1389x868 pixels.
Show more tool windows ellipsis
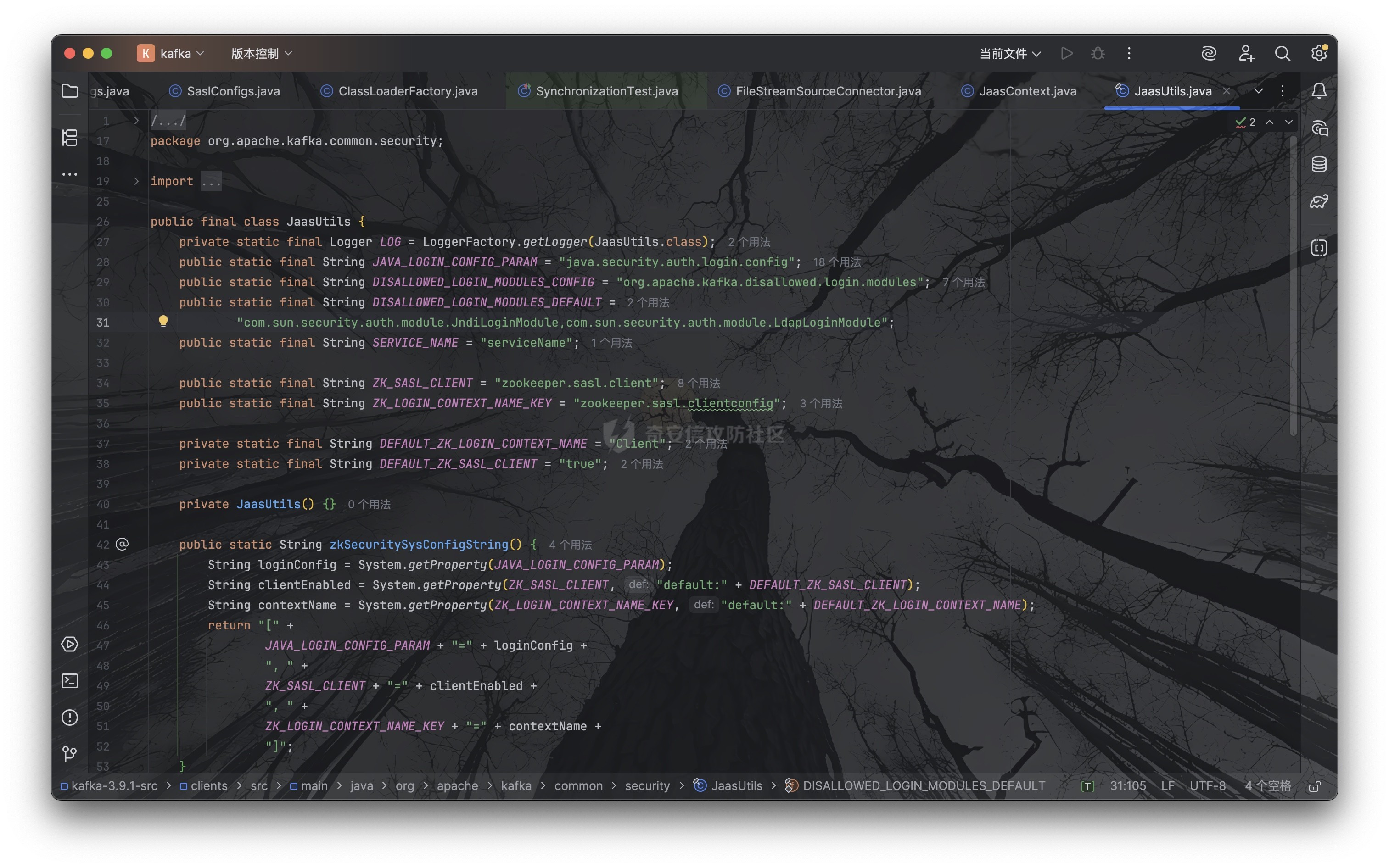pos(69,174)
